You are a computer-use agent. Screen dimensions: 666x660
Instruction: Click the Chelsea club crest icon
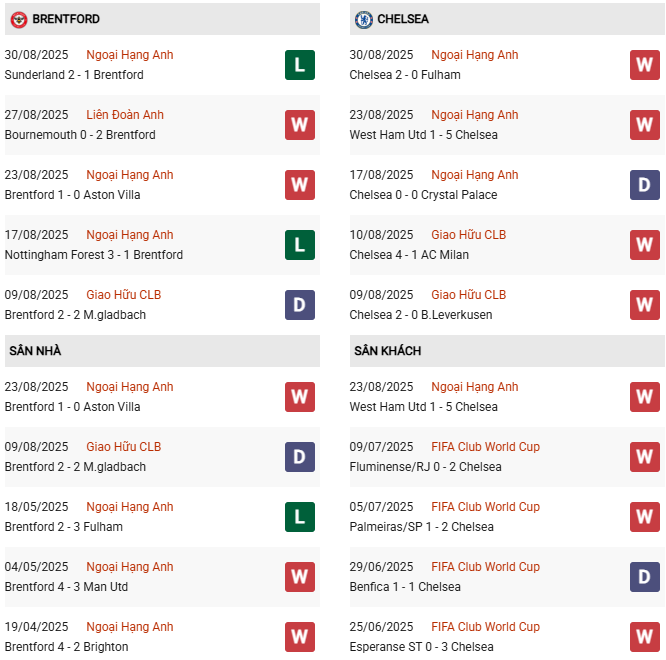coord(364,19)
